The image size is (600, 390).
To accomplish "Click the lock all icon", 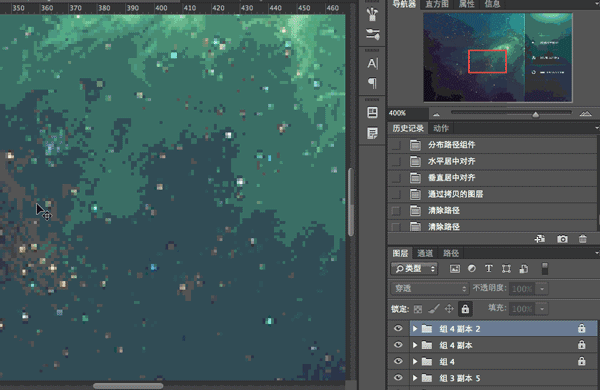I will (465, 309).
